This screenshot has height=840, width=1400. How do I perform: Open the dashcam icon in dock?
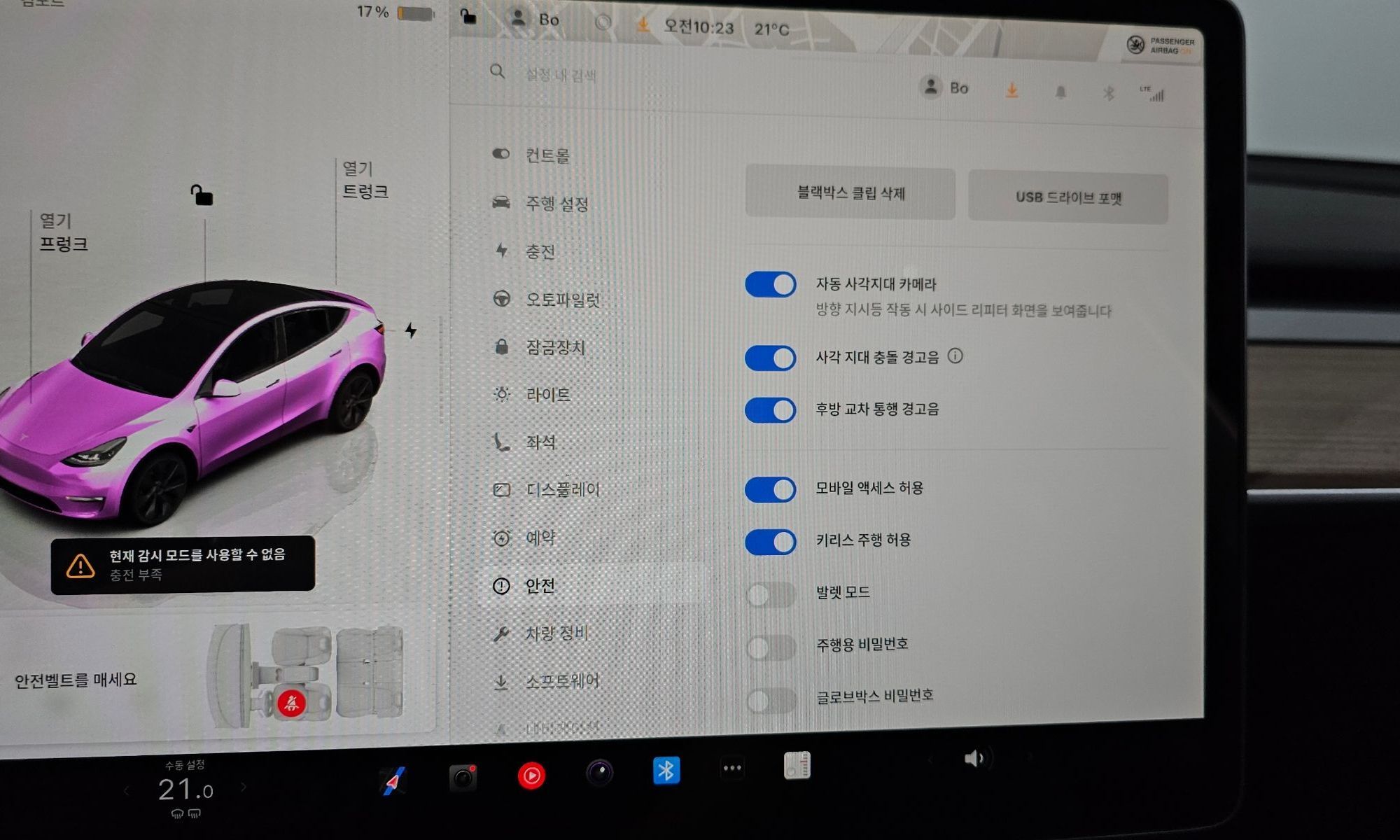click(463, 777)
